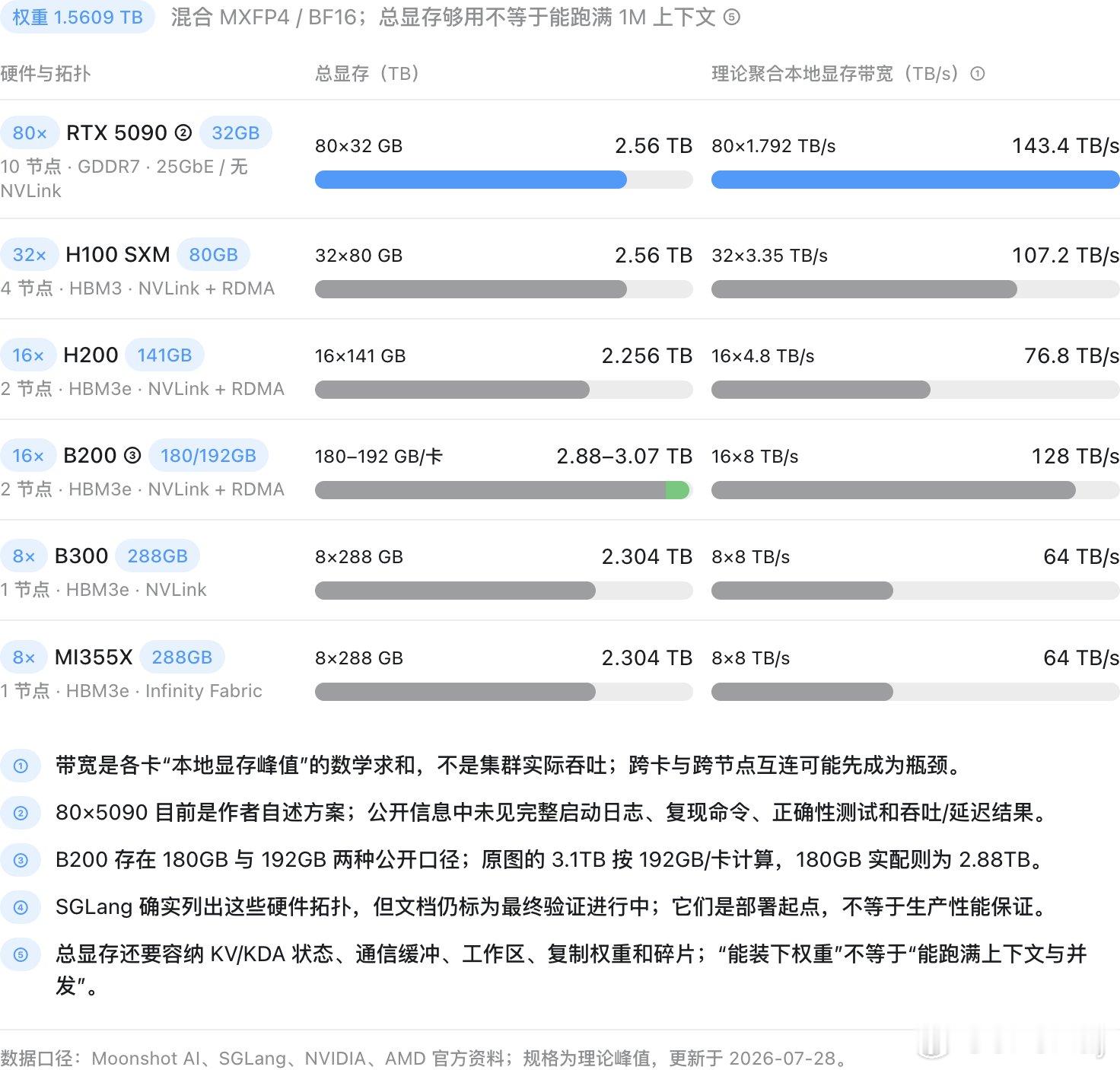1120x1070 pixels.
Task: Click the green segment of the B200 memory bar
Action: point(677,490)
